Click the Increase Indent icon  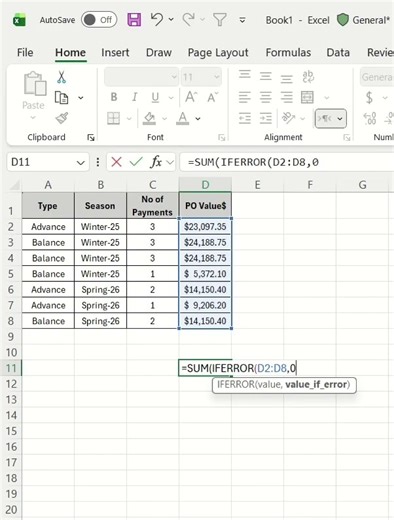pyautogui.click(x=266, y=118)
